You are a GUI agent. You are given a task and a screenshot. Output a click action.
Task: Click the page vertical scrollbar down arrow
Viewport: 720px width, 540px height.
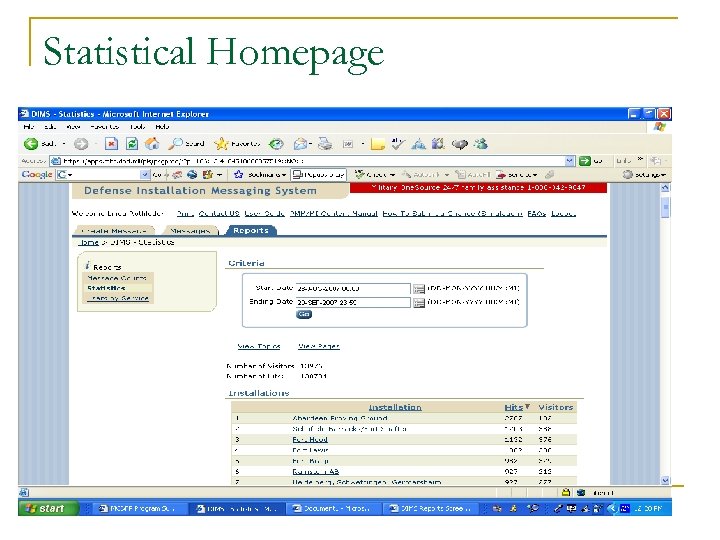[x=665, y=480]
